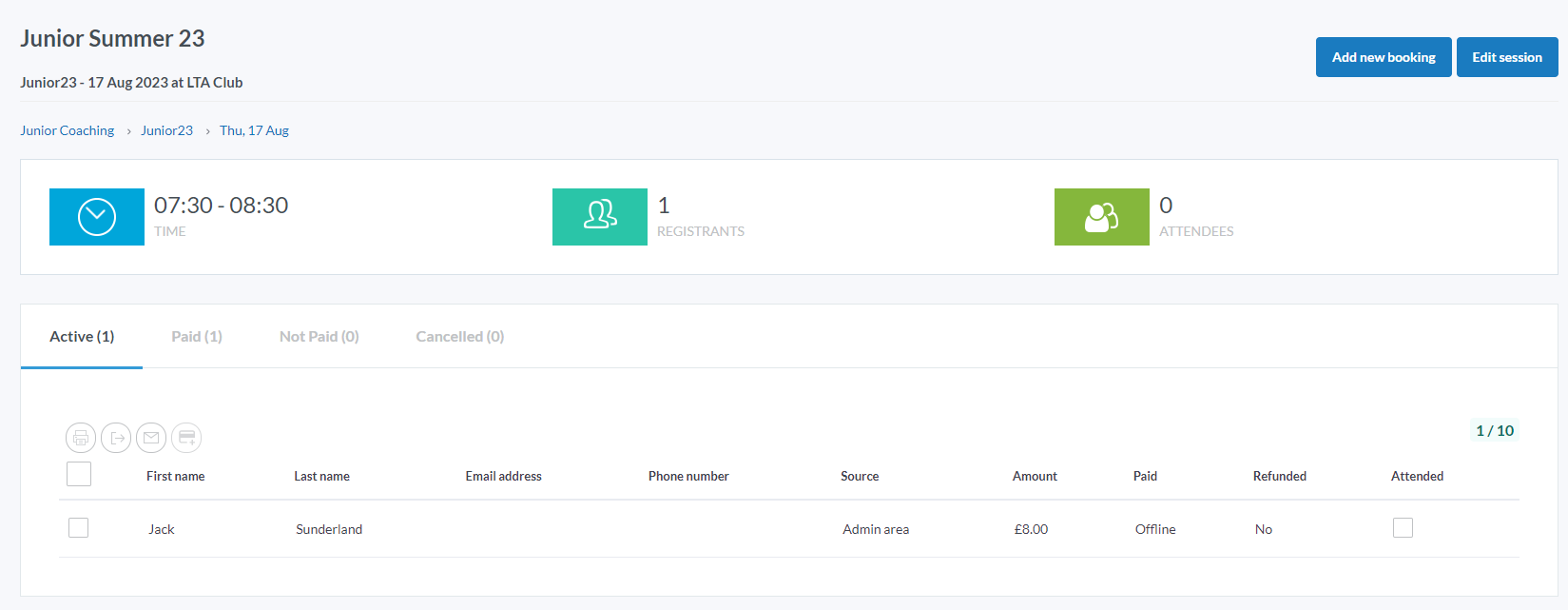Select the Active (1) tab
Image resolution: width=1568 pixels, height=610 pixels.
point(82,337)
